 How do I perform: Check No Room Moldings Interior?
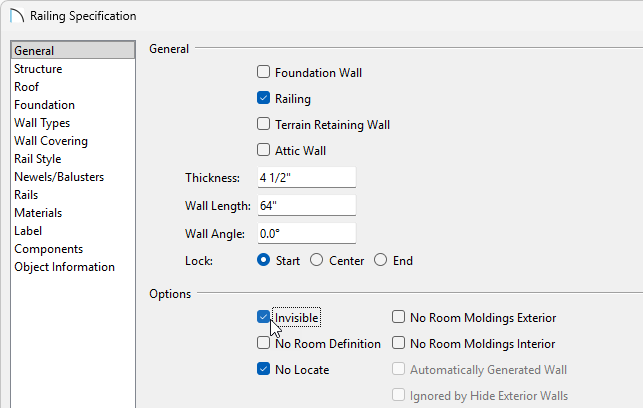coord(399,344)
